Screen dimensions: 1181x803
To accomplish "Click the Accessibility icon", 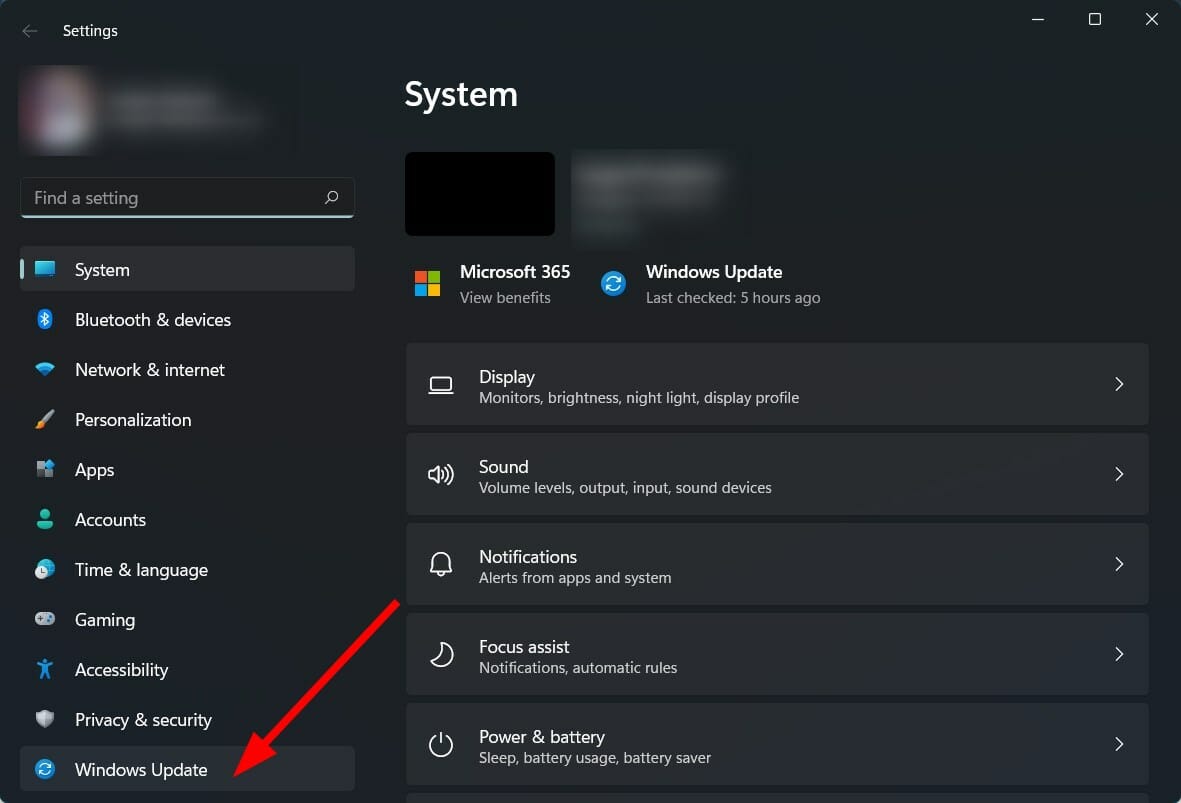I will pos(45,669).
